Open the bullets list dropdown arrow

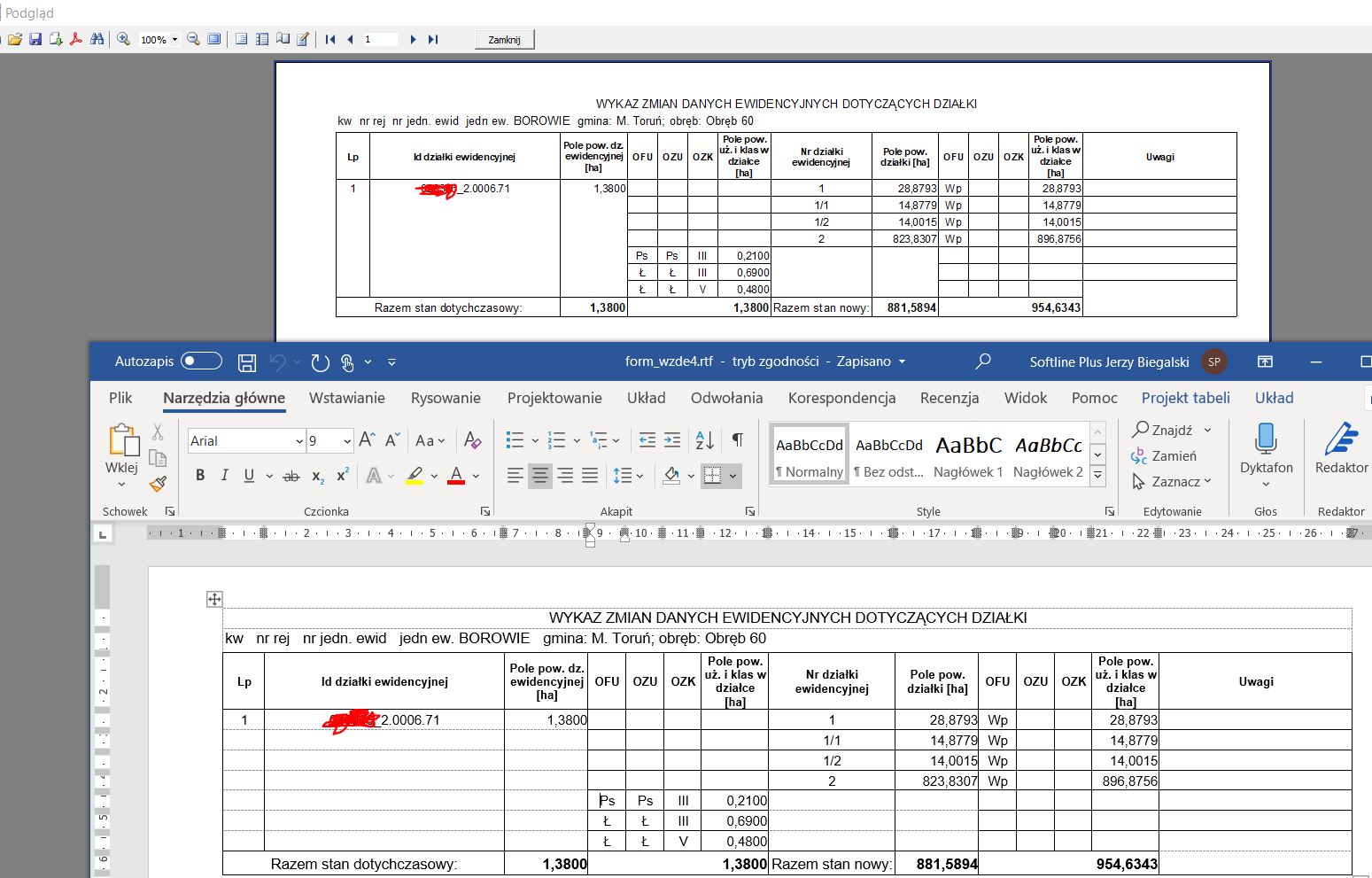point(535,440)
